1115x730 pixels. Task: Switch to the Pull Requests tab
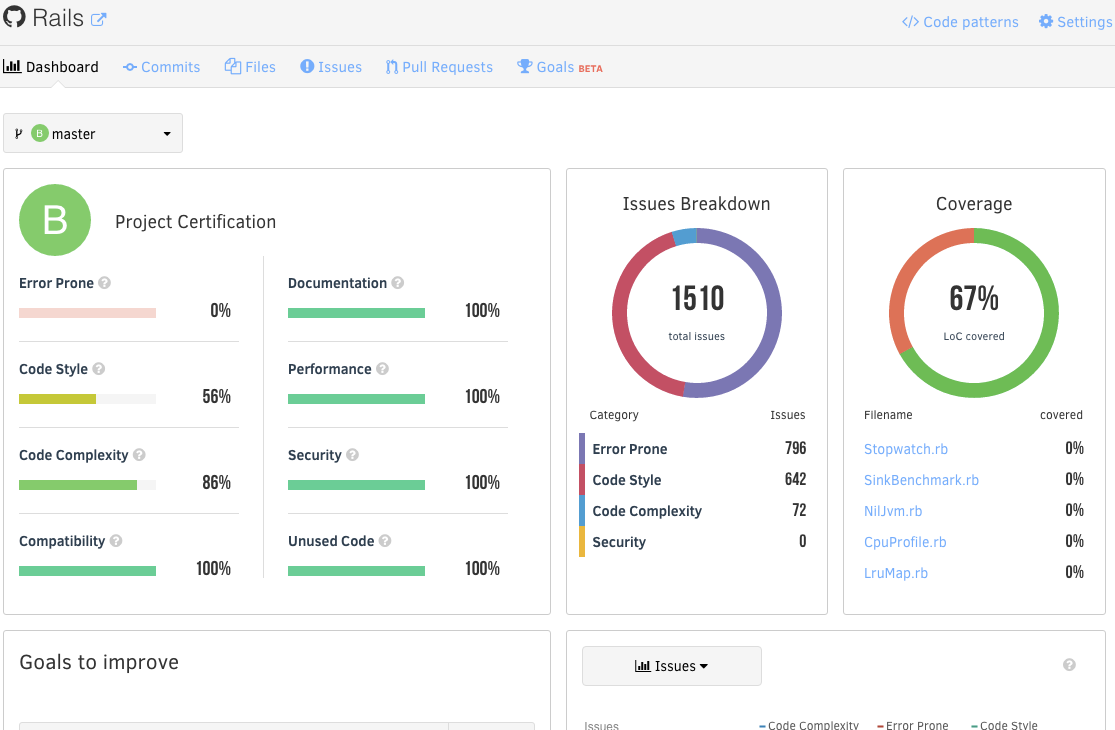pos(439,67)
